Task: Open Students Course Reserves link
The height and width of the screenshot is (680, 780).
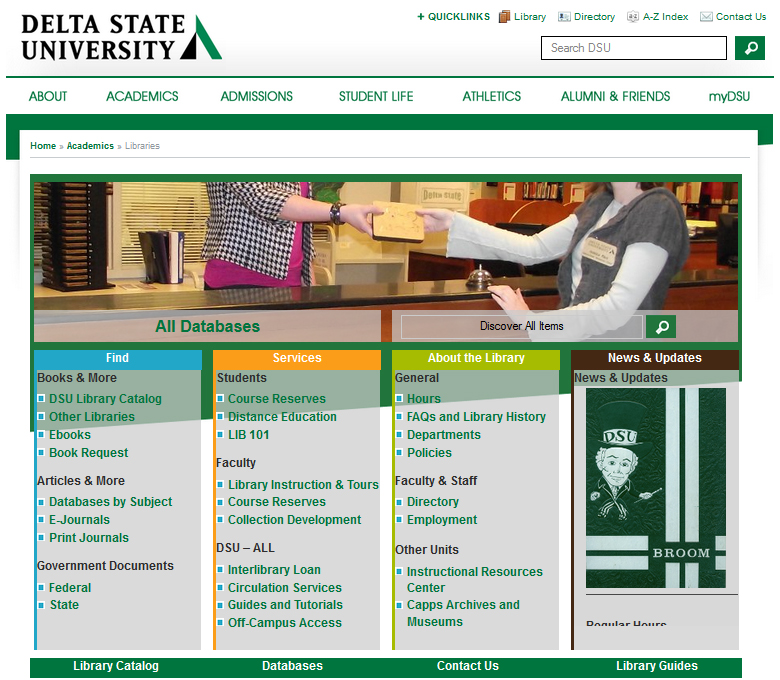Action: [x=277, y=399]
